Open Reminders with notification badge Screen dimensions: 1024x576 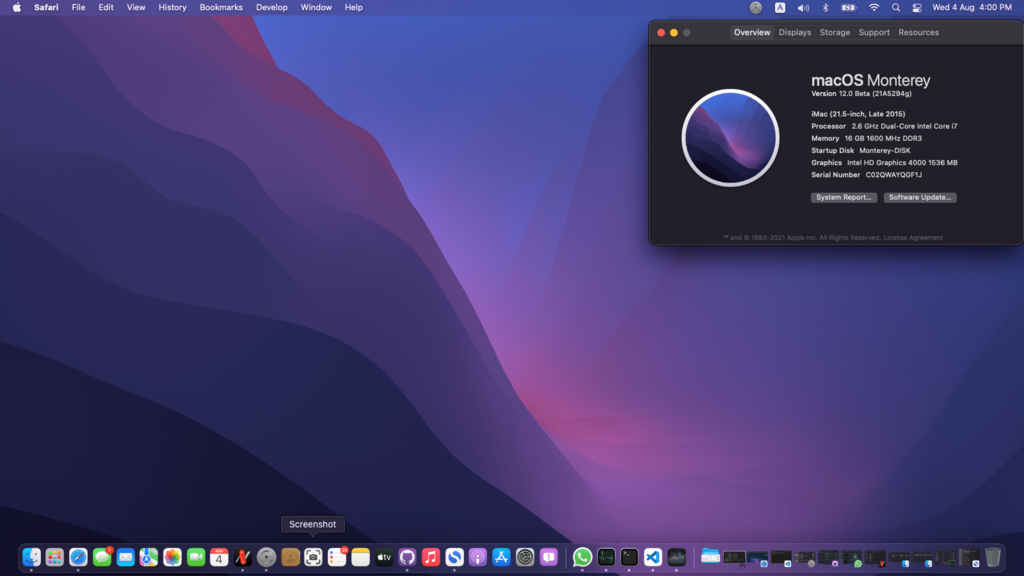click(337, 557)
